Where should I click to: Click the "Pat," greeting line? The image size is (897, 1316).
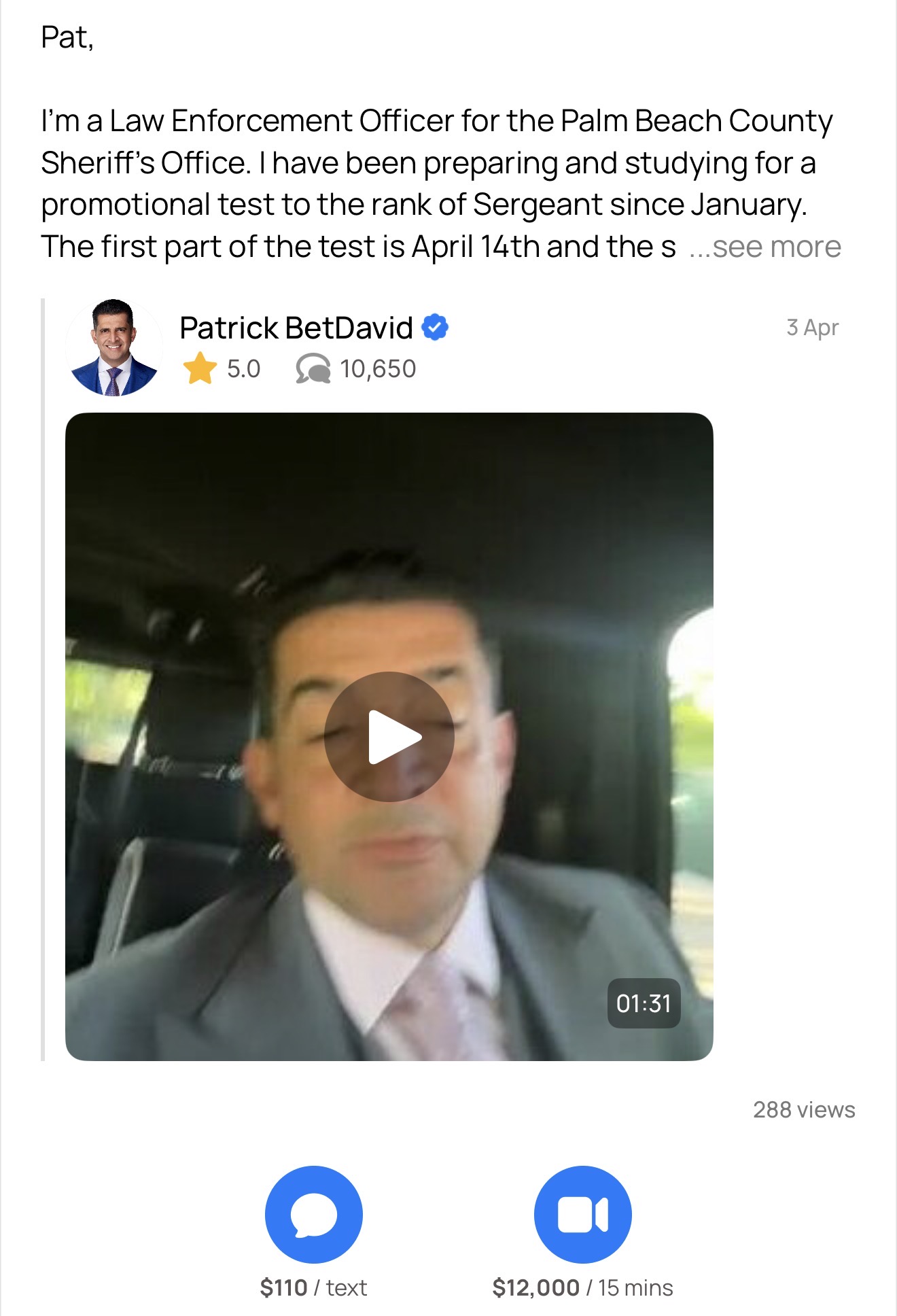coord(67,37)
